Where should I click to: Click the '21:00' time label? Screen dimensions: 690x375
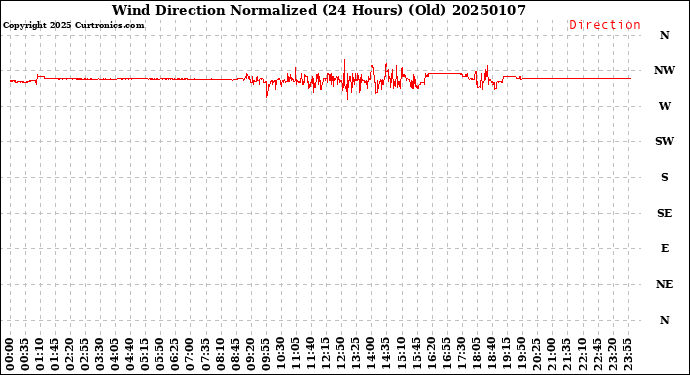point(551,355)
